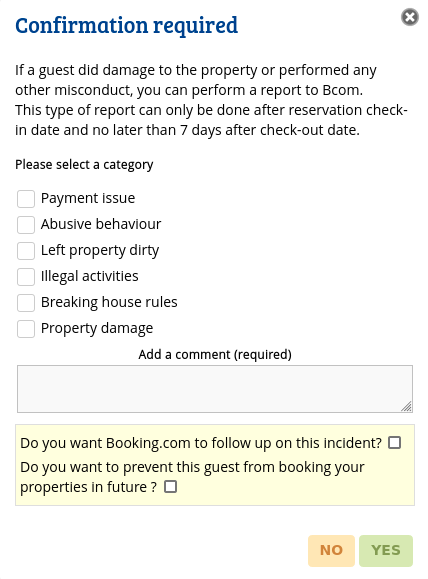Click the 'Payment issue' label text
This screenshot has height=579, width=428.
point(88,198)
